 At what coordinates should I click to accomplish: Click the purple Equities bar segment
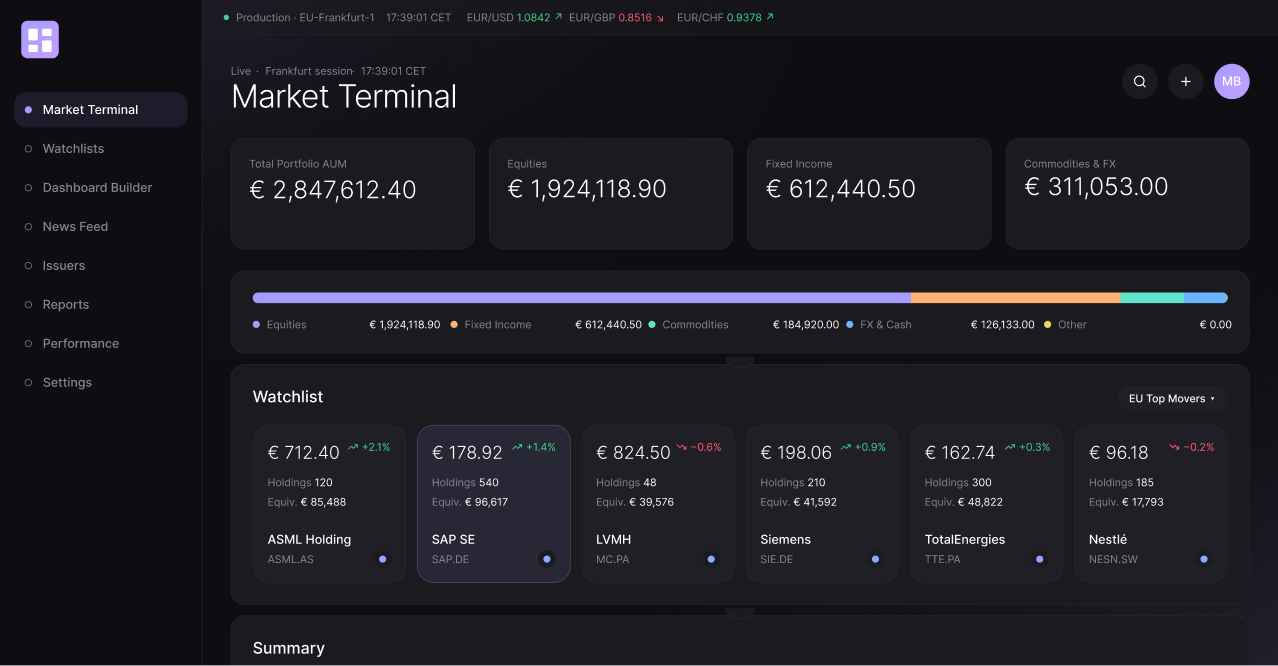tap(582, 298)
